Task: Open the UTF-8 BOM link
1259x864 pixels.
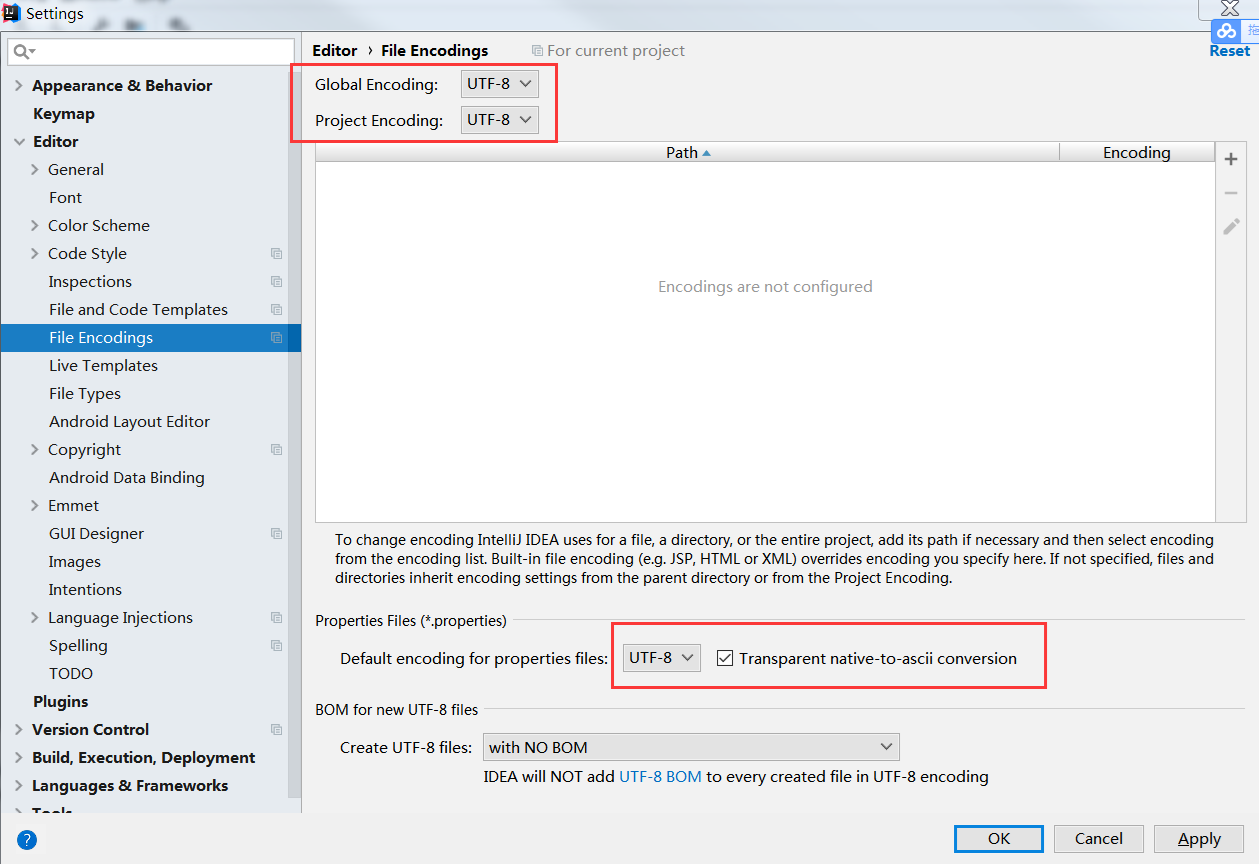Action: click(660, 776)
